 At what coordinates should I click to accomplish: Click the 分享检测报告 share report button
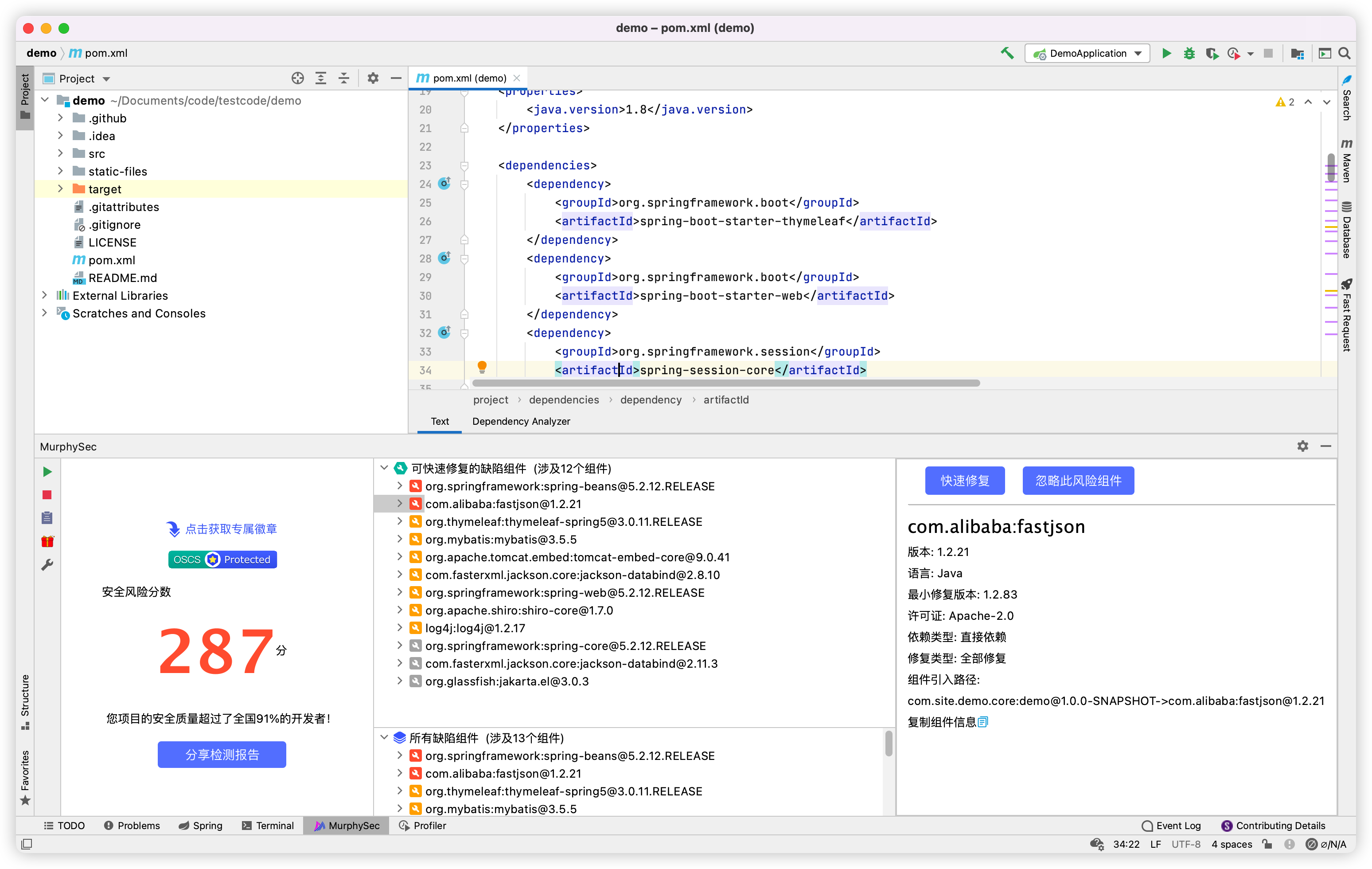coord(222,754)
